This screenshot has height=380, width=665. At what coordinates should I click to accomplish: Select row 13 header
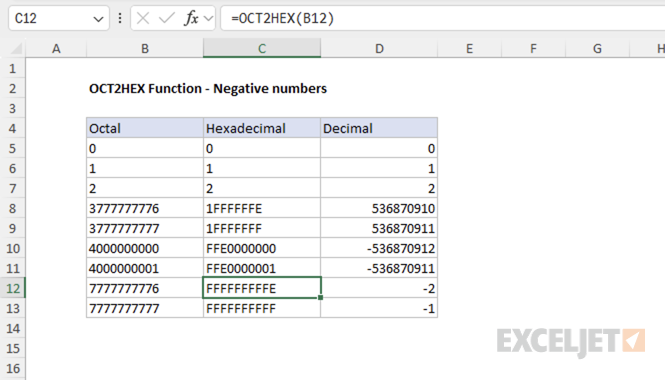(13, 308)
